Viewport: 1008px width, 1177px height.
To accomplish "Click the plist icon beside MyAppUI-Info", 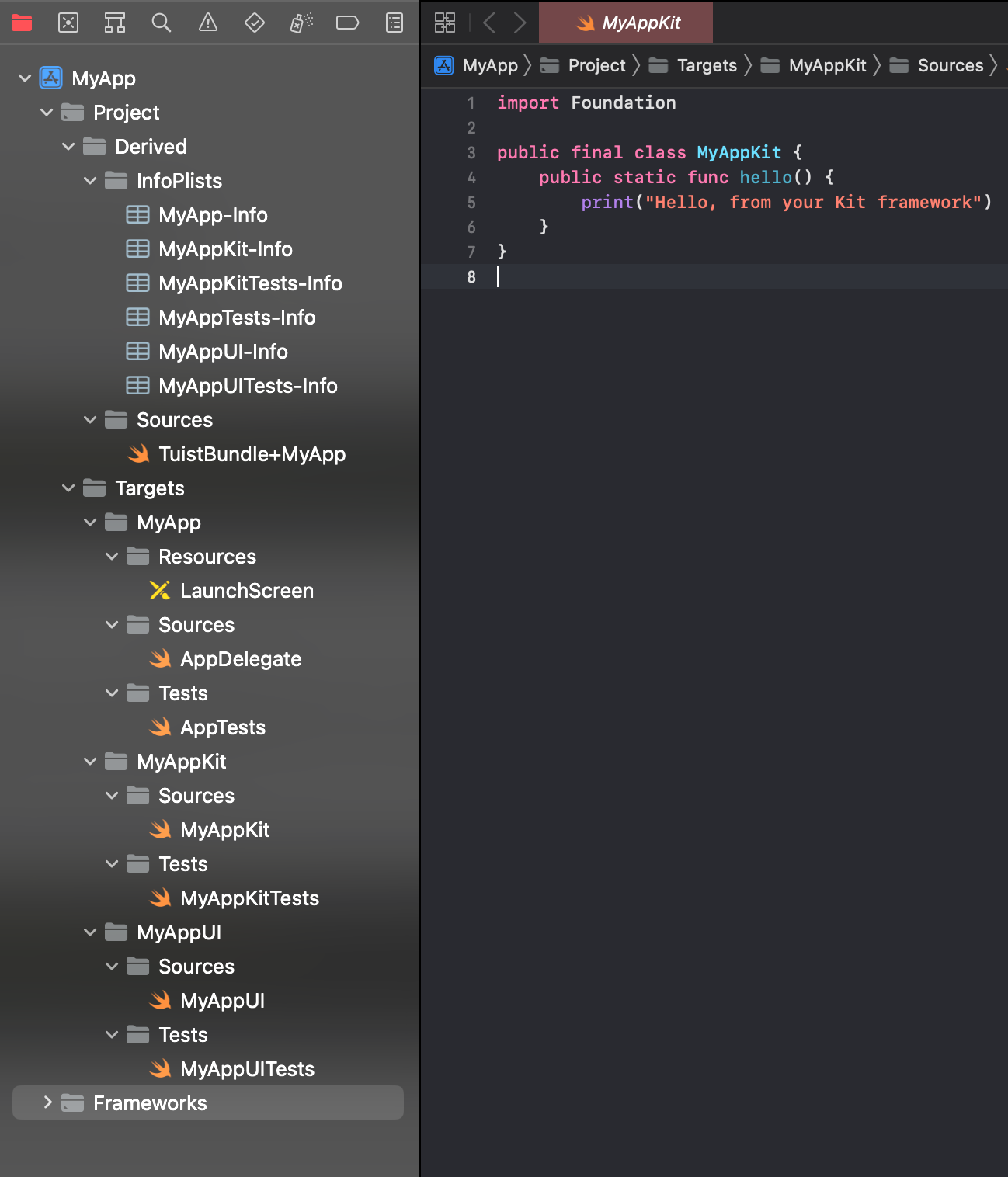I will (x=138, y=352).
